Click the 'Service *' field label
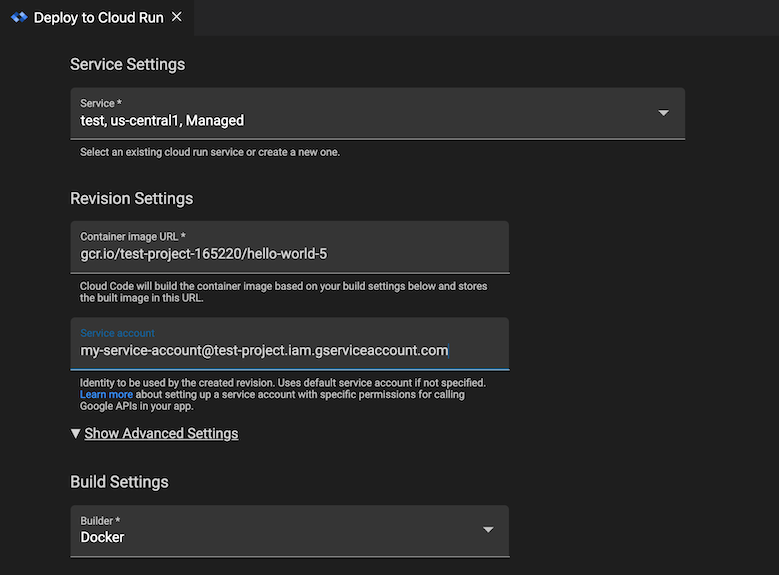 (101, 104)
